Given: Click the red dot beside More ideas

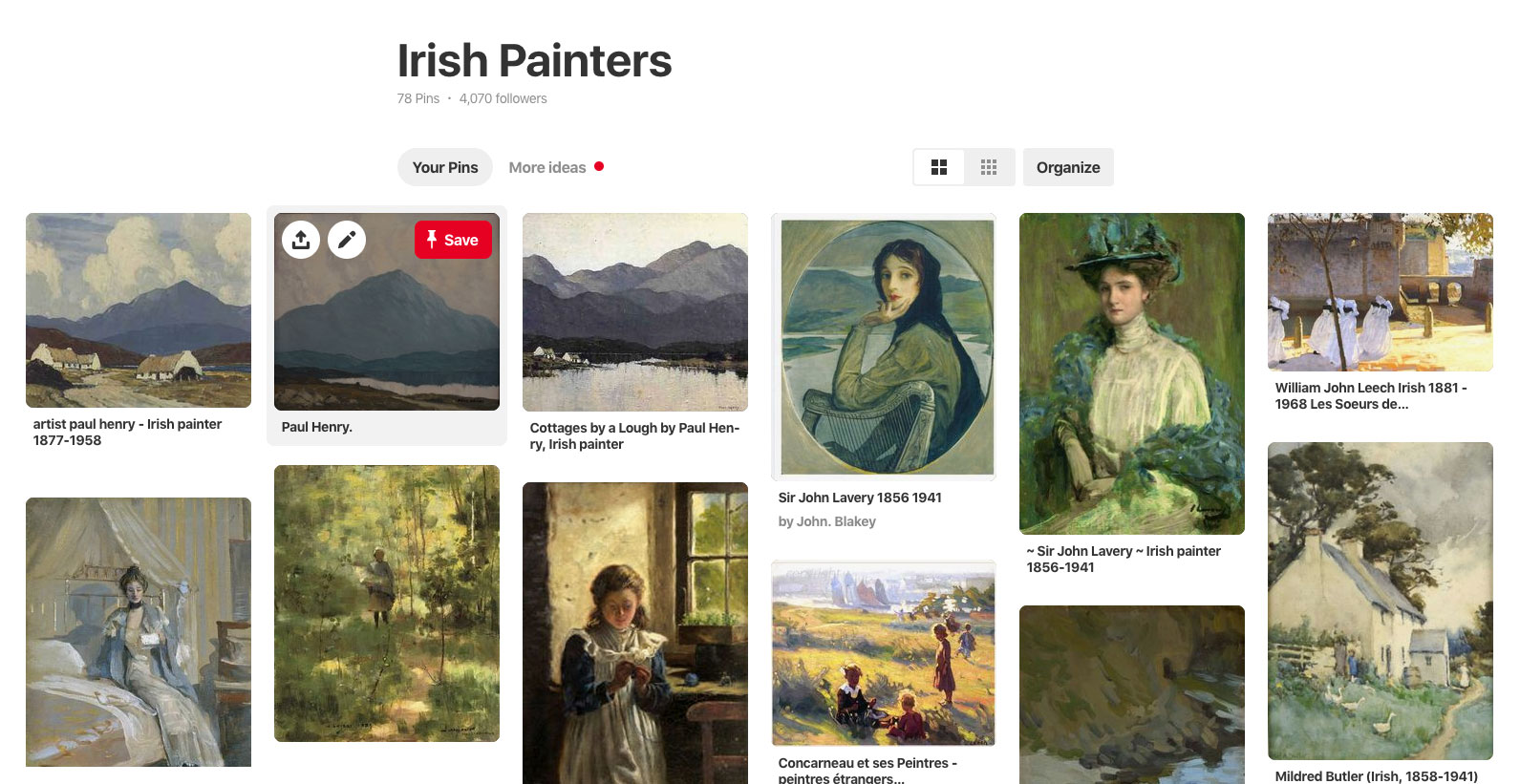Looking at the screenshot, I should (599, 166).
